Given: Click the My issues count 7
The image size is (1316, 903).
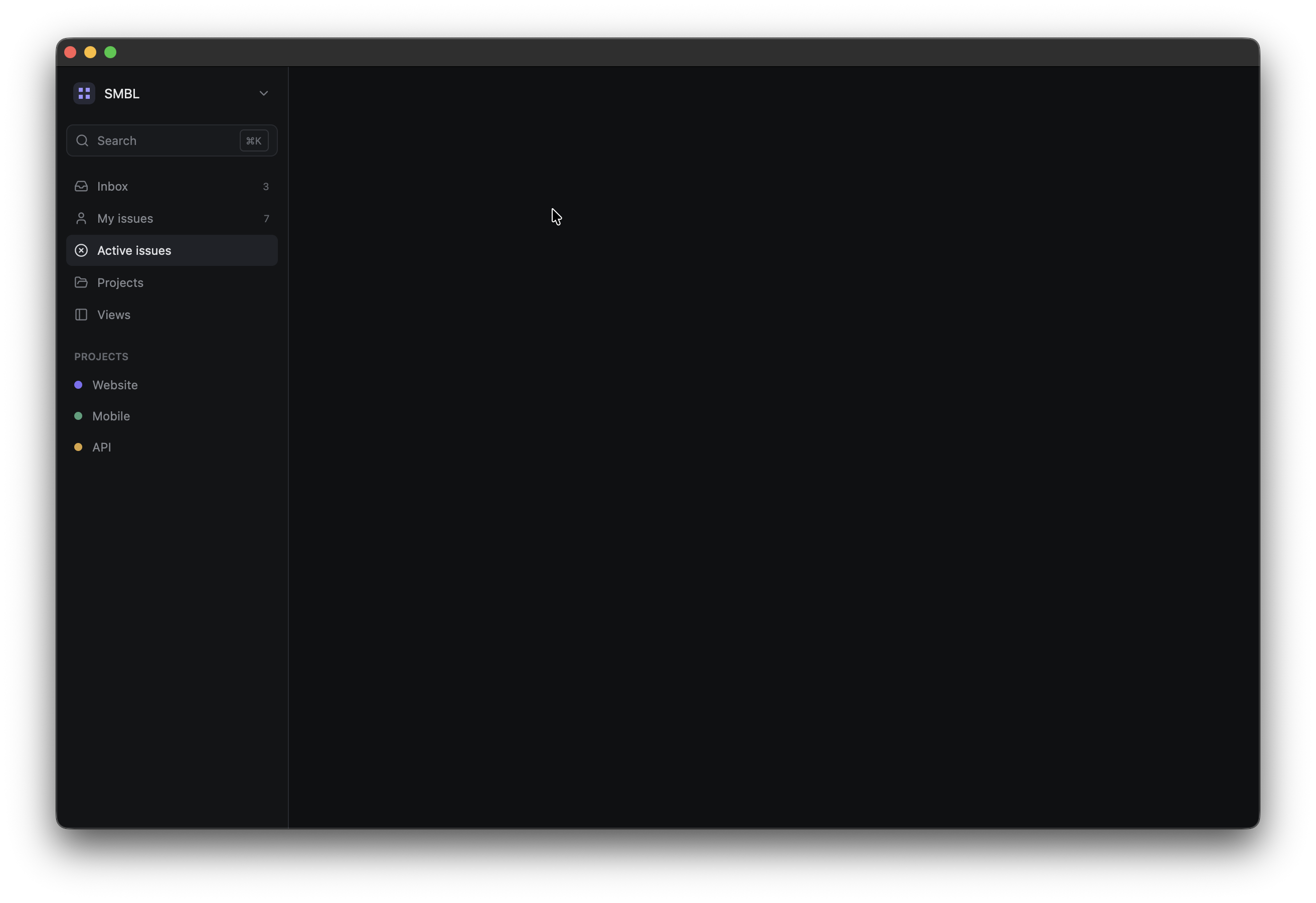Looking at the screenshot, I should click(x=266, y=219).
